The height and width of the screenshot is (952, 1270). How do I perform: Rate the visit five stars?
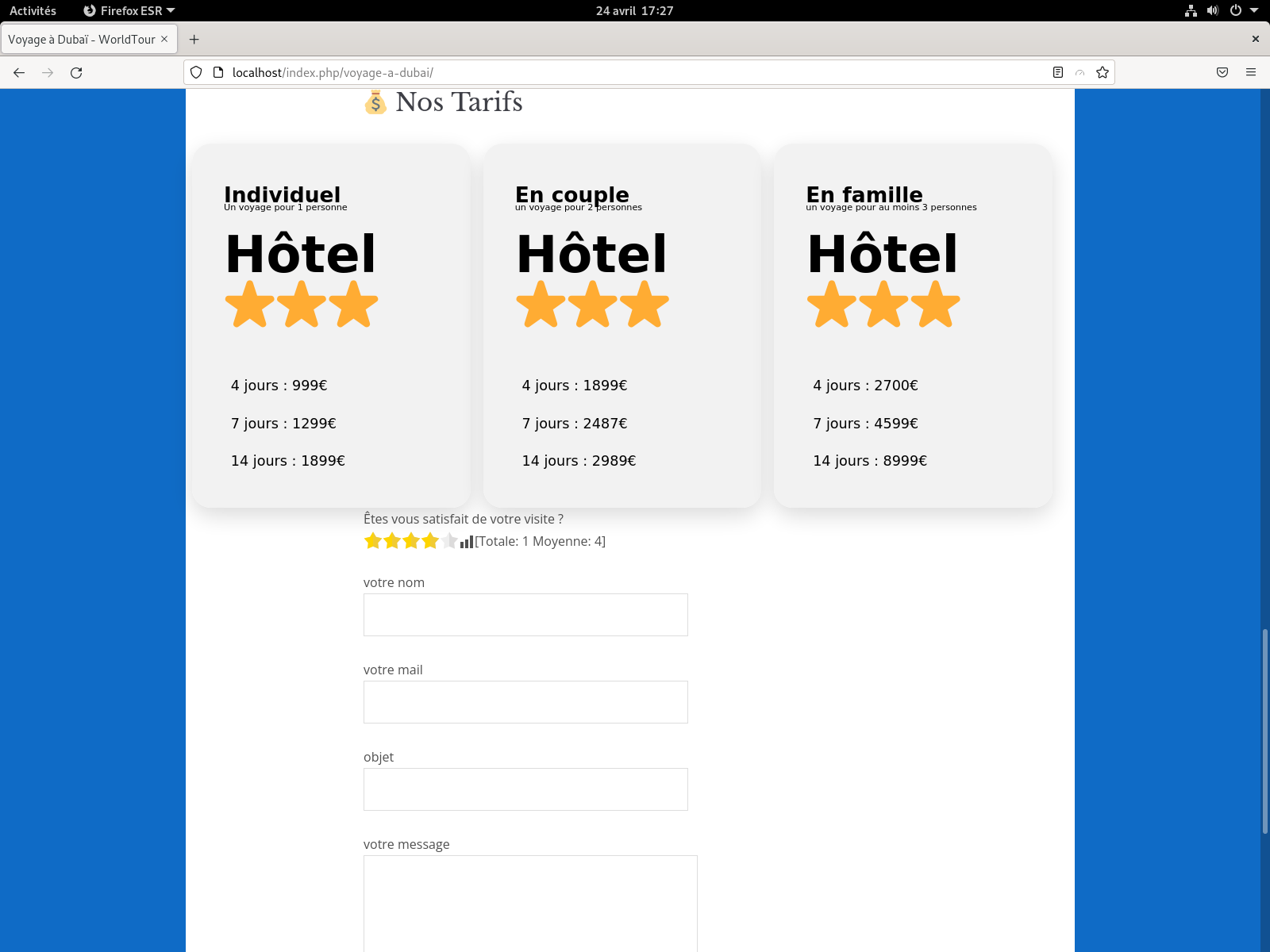pos(449,541)
